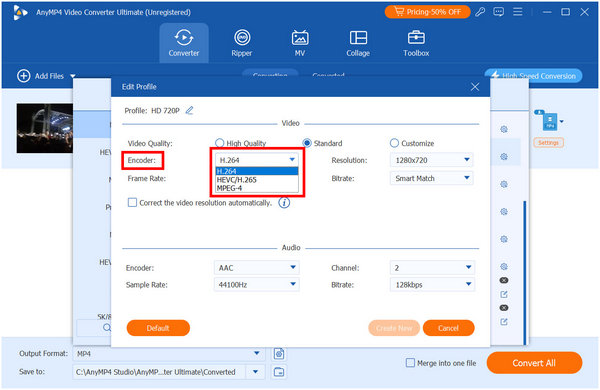Image resolution: width=600 pixels, height=390 pixels.
Task: Open the MV tab
Action: (x=300, y=43)
